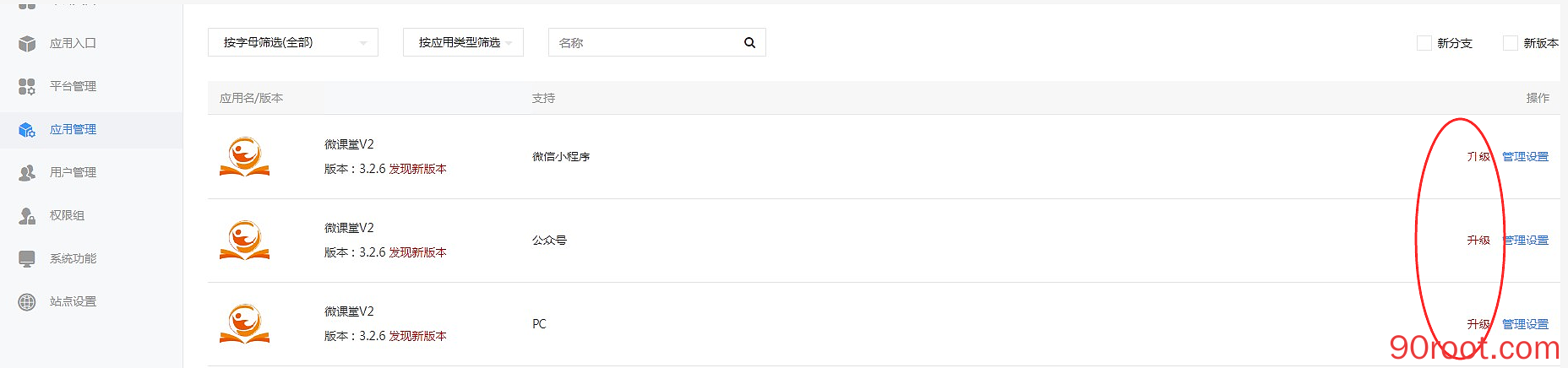Click 管理设置 for the 微信小程序 app

(1525, 157)
